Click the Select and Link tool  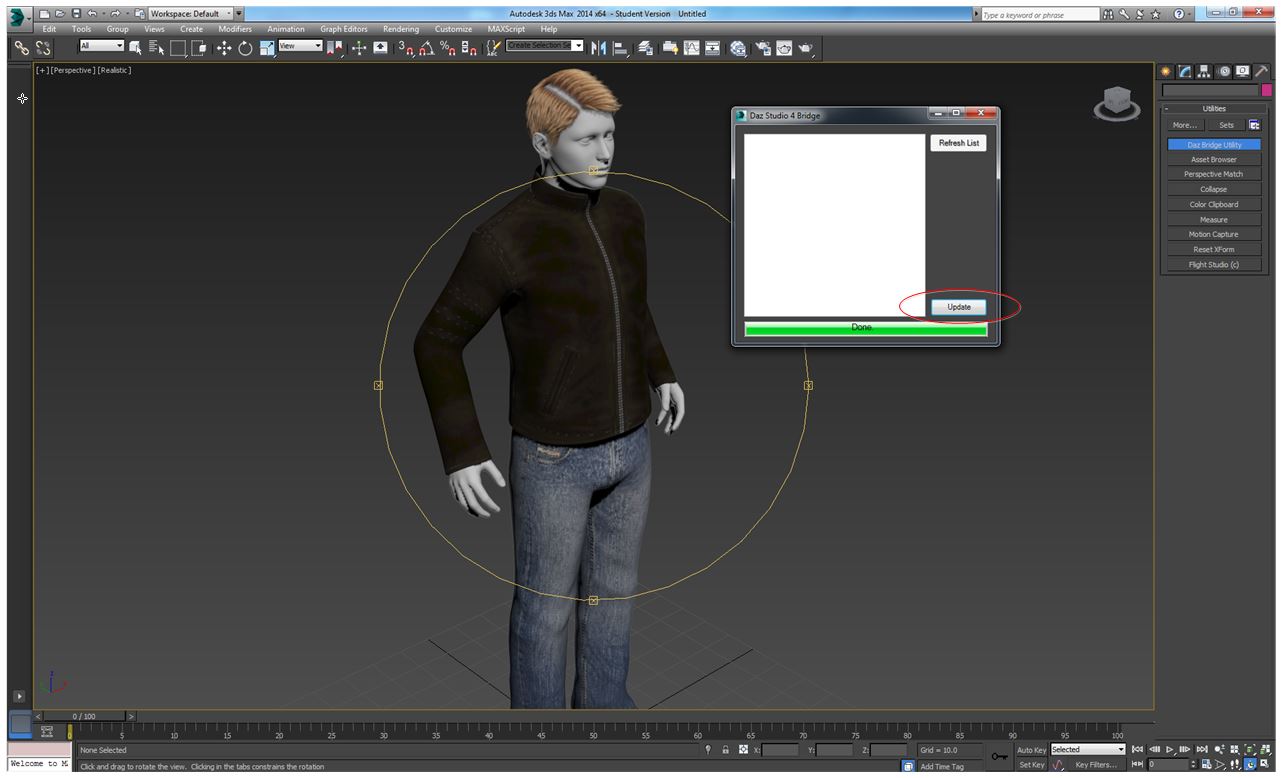click(x=21, y=47)
